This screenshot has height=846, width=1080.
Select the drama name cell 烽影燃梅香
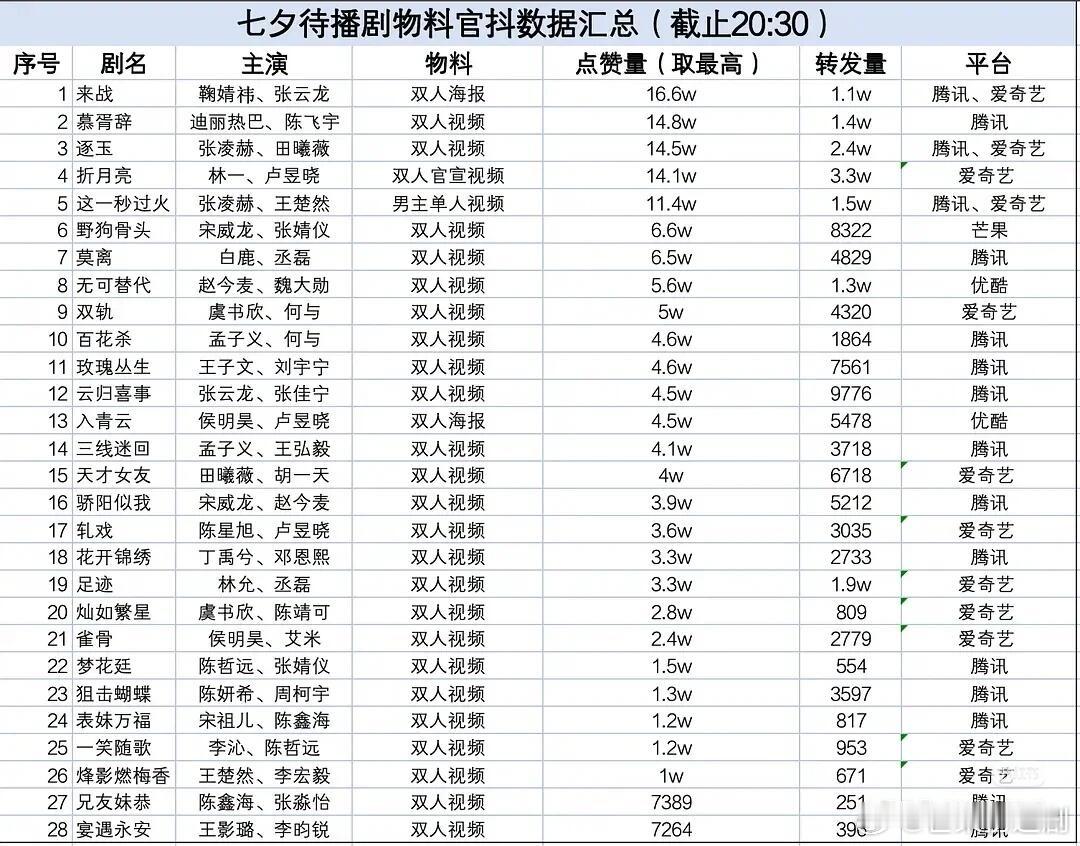pos(123,775)
